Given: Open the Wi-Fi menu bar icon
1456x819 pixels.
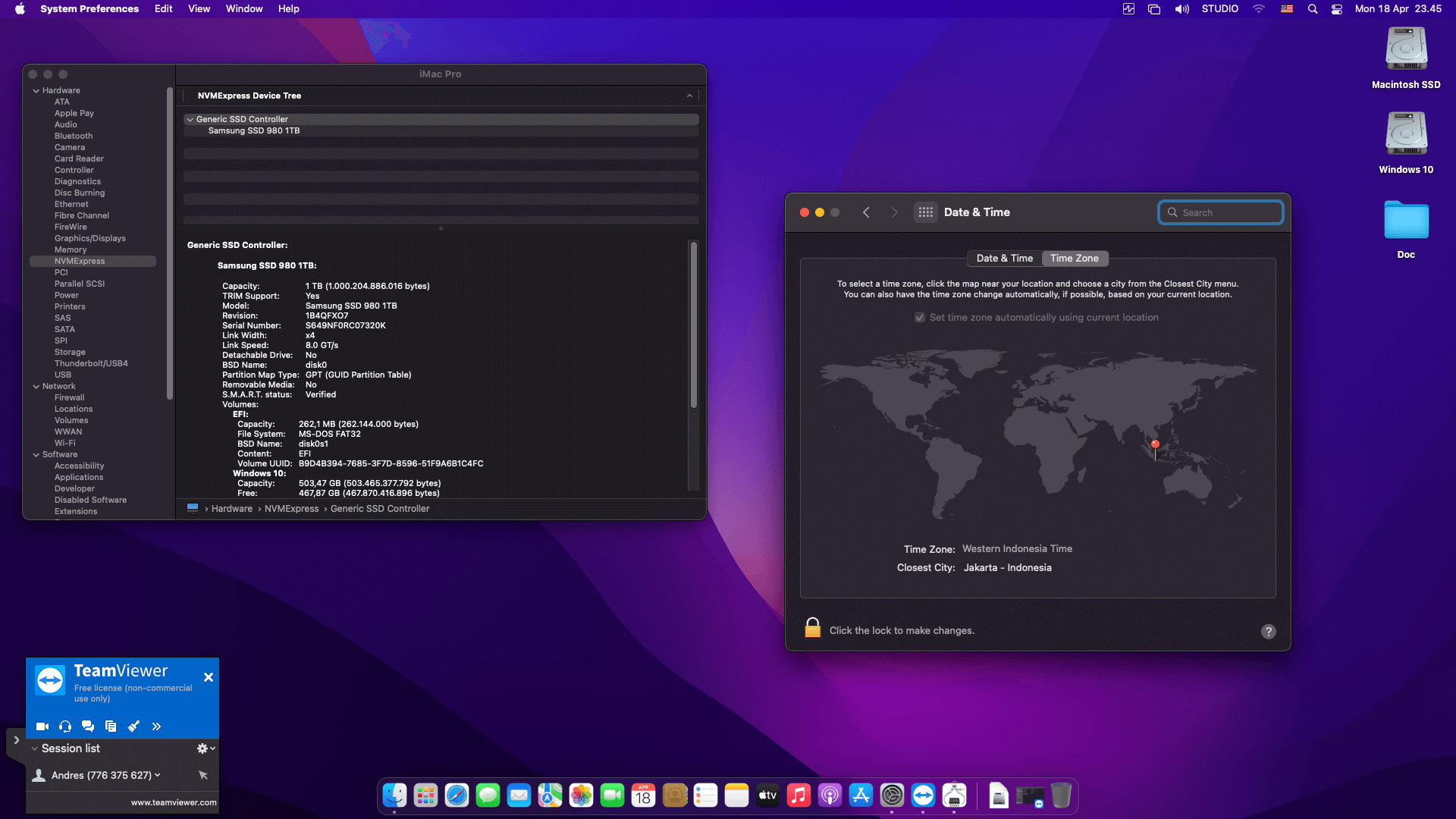Looking at the screenshot, I should [x=1259, y=9].
